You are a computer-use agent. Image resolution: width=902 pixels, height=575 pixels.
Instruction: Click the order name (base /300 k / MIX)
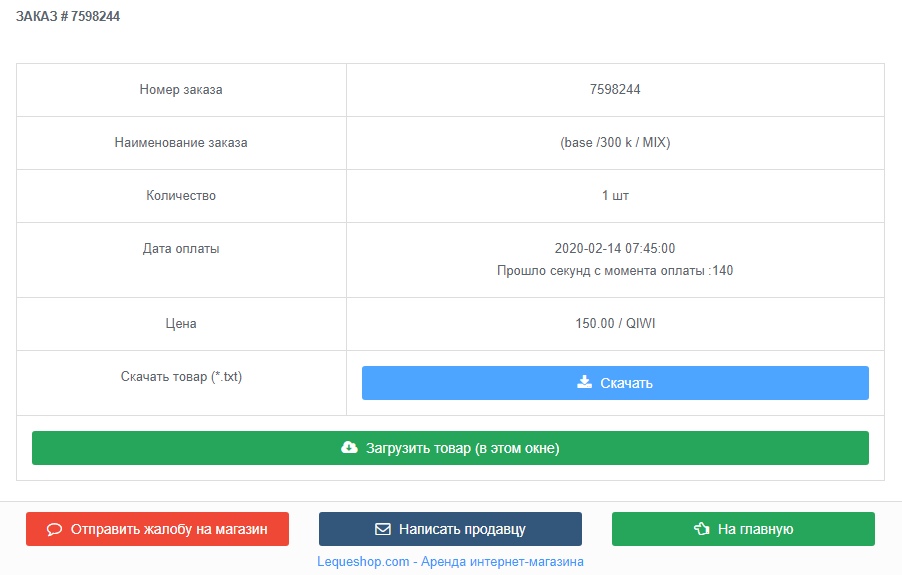click(615, 143)
